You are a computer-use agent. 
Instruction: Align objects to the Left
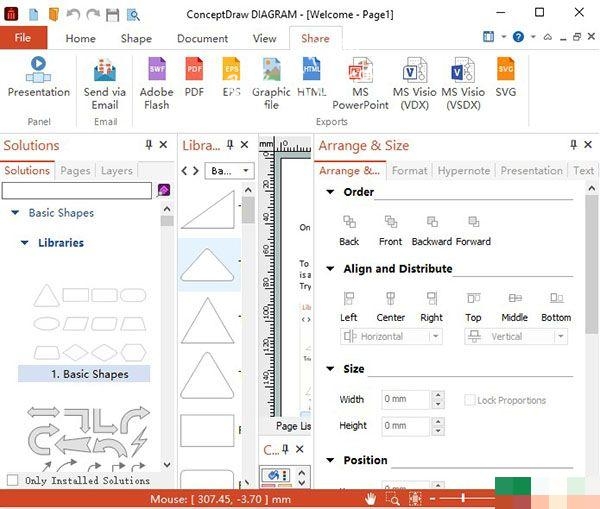(349, 299)
